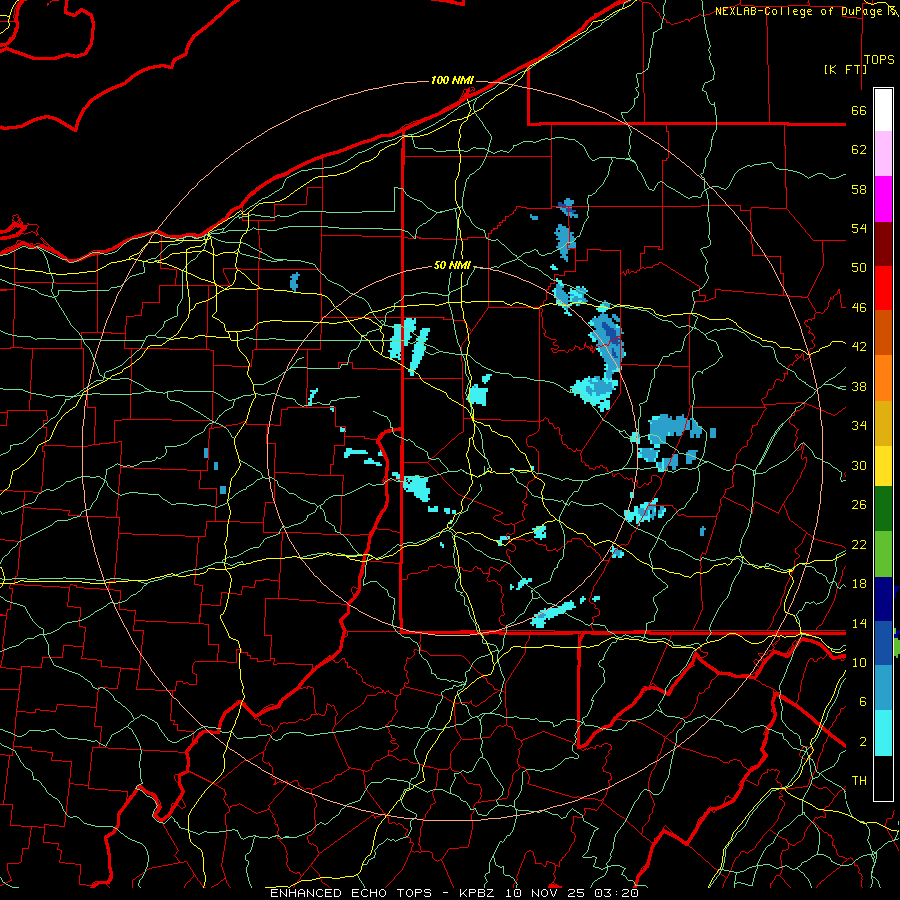900x900 pixels.
Task: Click the '42' legend value
Action: point(859,347)
